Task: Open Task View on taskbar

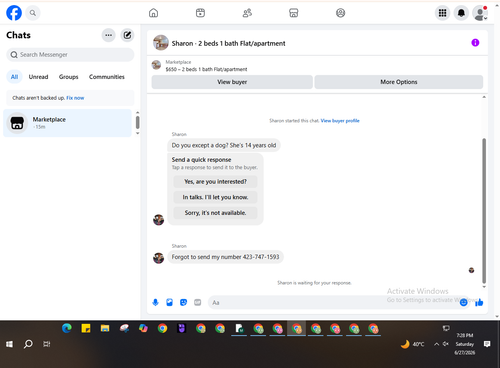Action: coord(47,344)
